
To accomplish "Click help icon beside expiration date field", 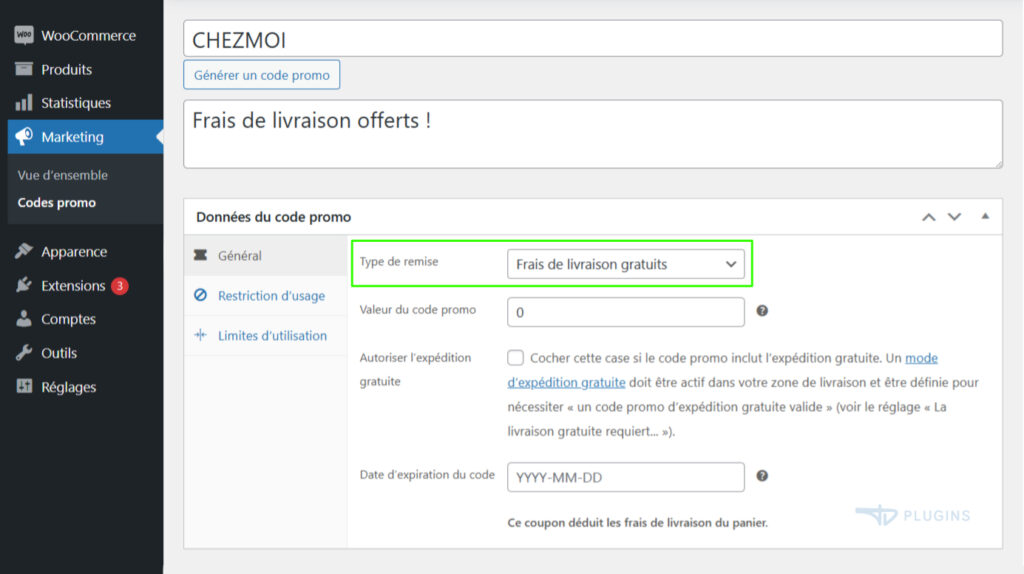I will (762, 476).
